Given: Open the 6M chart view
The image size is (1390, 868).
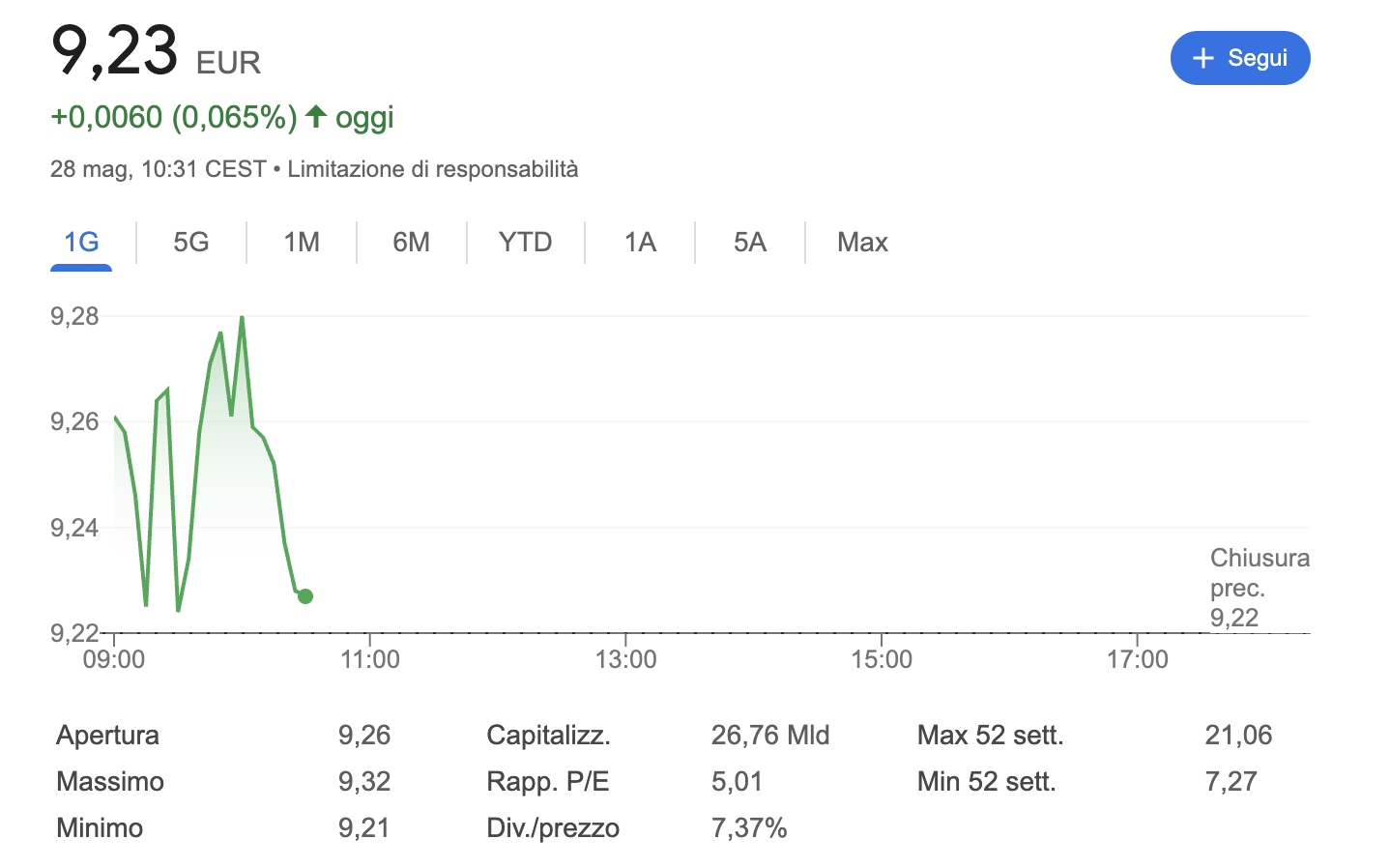Looking at the screenshot, I should pos(412,242).
